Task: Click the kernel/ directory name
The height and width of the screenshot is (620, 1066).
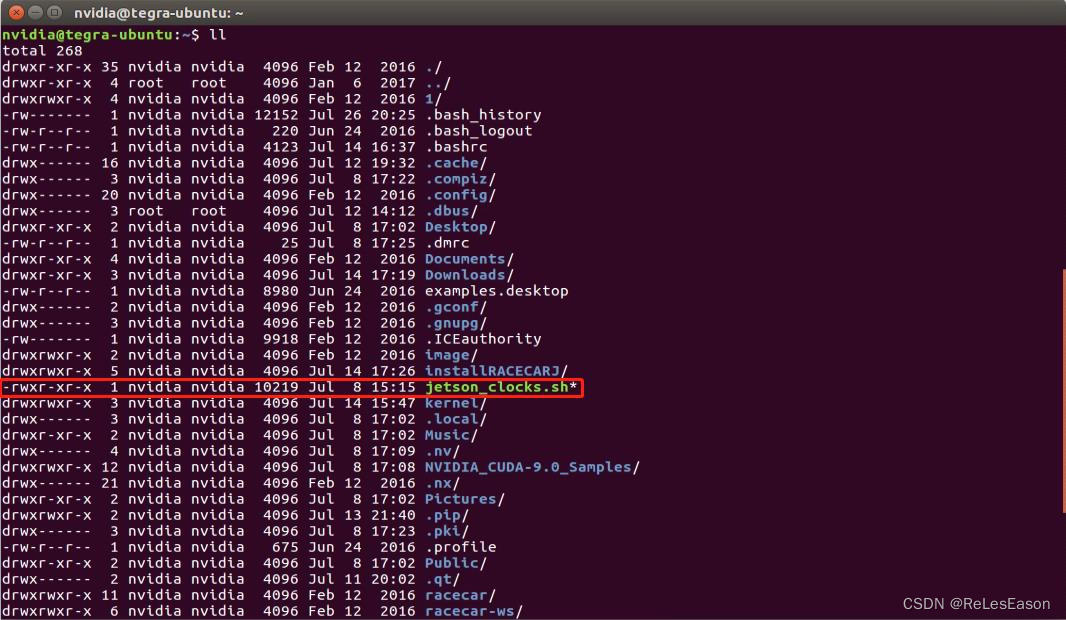Action: tap(456, 403)
